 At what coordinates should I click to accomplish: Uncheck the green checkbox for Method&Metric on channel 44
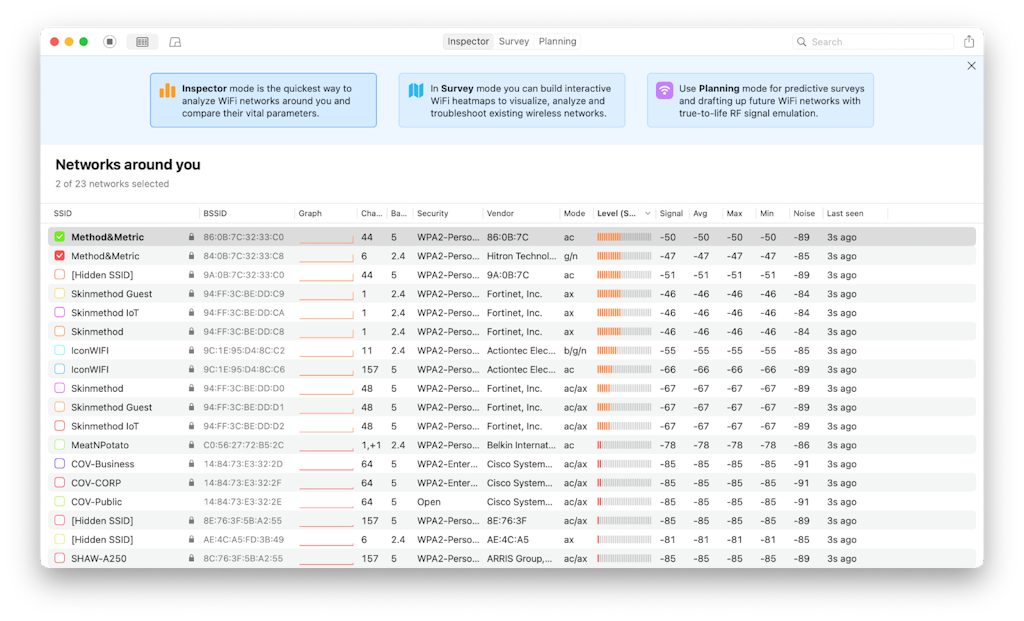pos(60,237)
